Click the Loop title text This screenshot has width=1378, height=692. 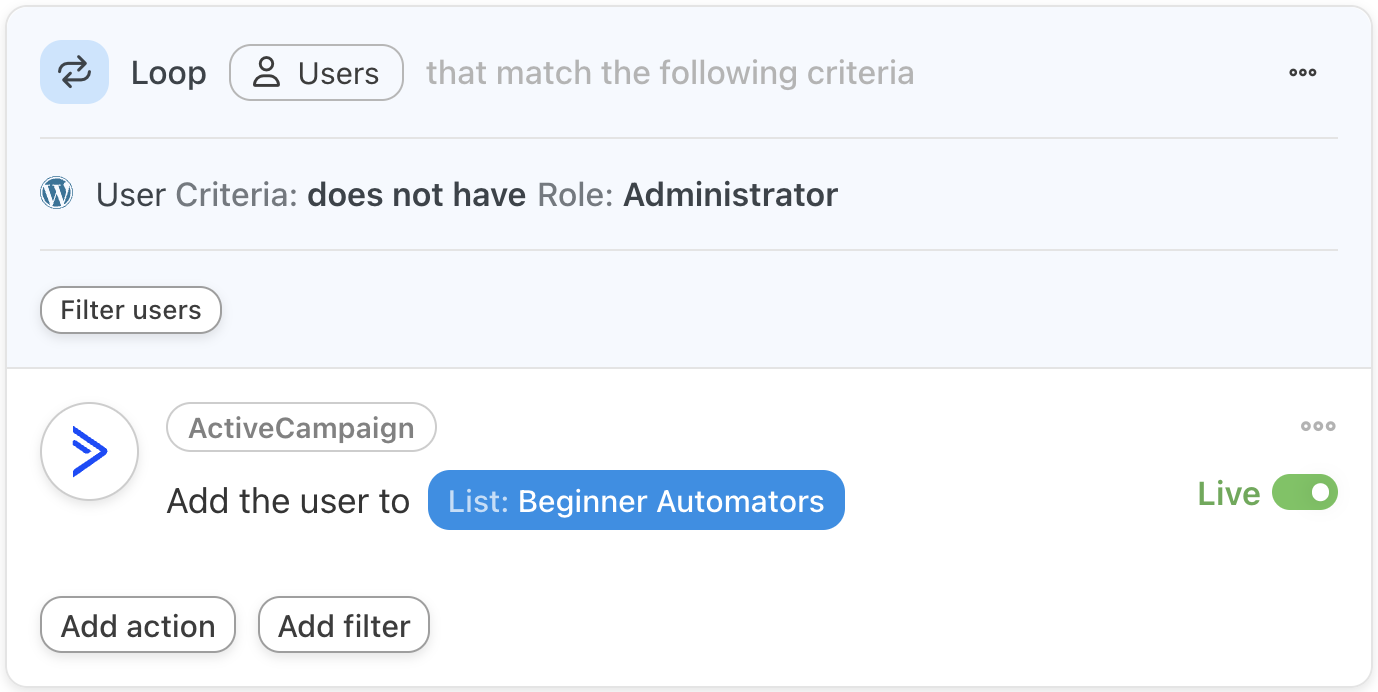pos(168,73)
